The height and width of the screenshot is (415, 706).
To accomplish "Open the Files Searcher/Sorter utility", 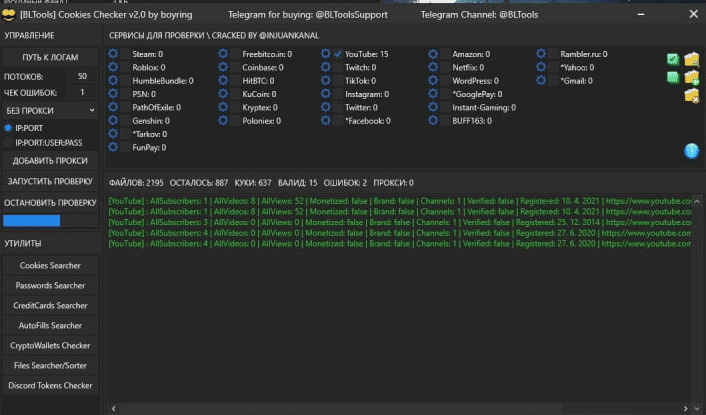I will (x=51, y=366).
